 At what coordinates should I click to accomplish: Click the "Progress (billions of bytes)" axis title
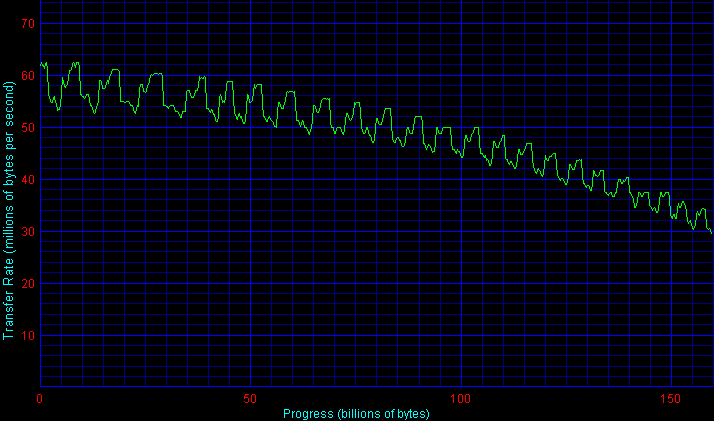356,413
